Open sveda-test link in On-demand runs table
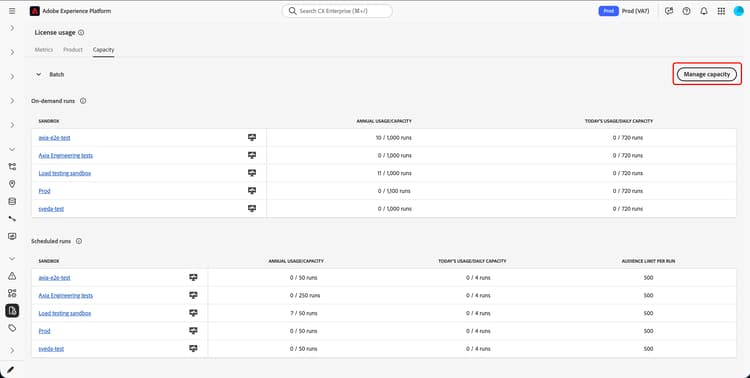750x378 pixels. point(51,209)
